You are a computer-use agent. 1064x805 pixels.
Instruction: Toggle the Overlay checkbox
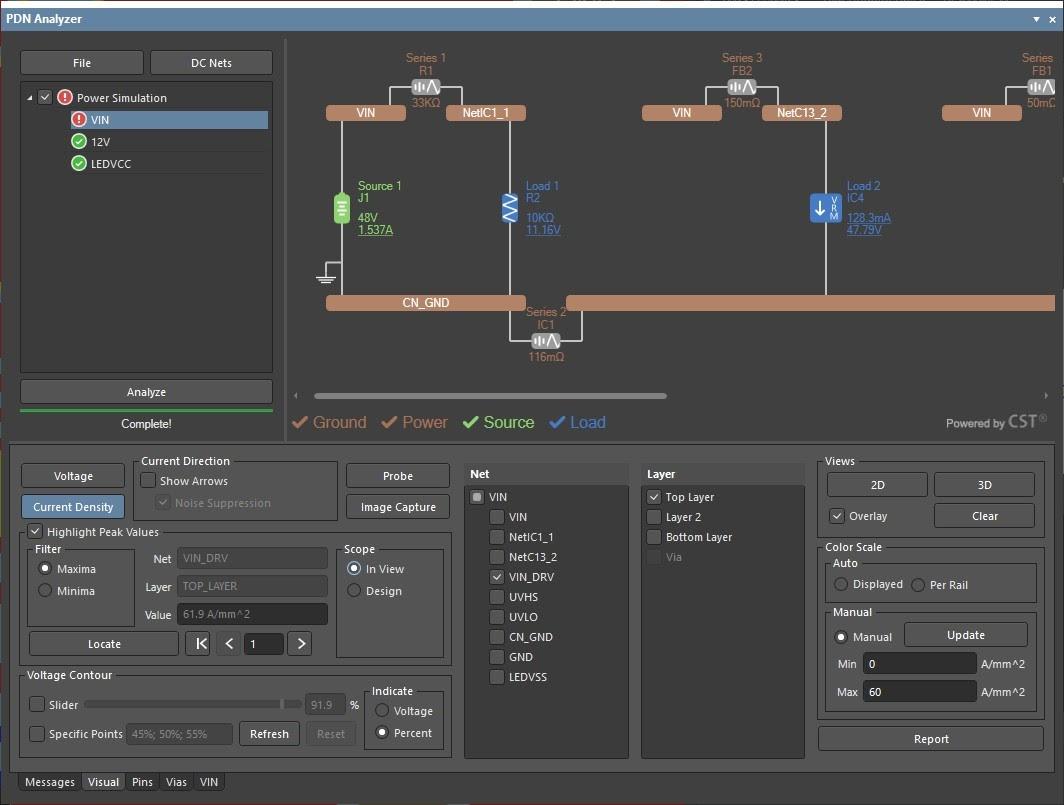pyautogui.click(x=837, y=516)
